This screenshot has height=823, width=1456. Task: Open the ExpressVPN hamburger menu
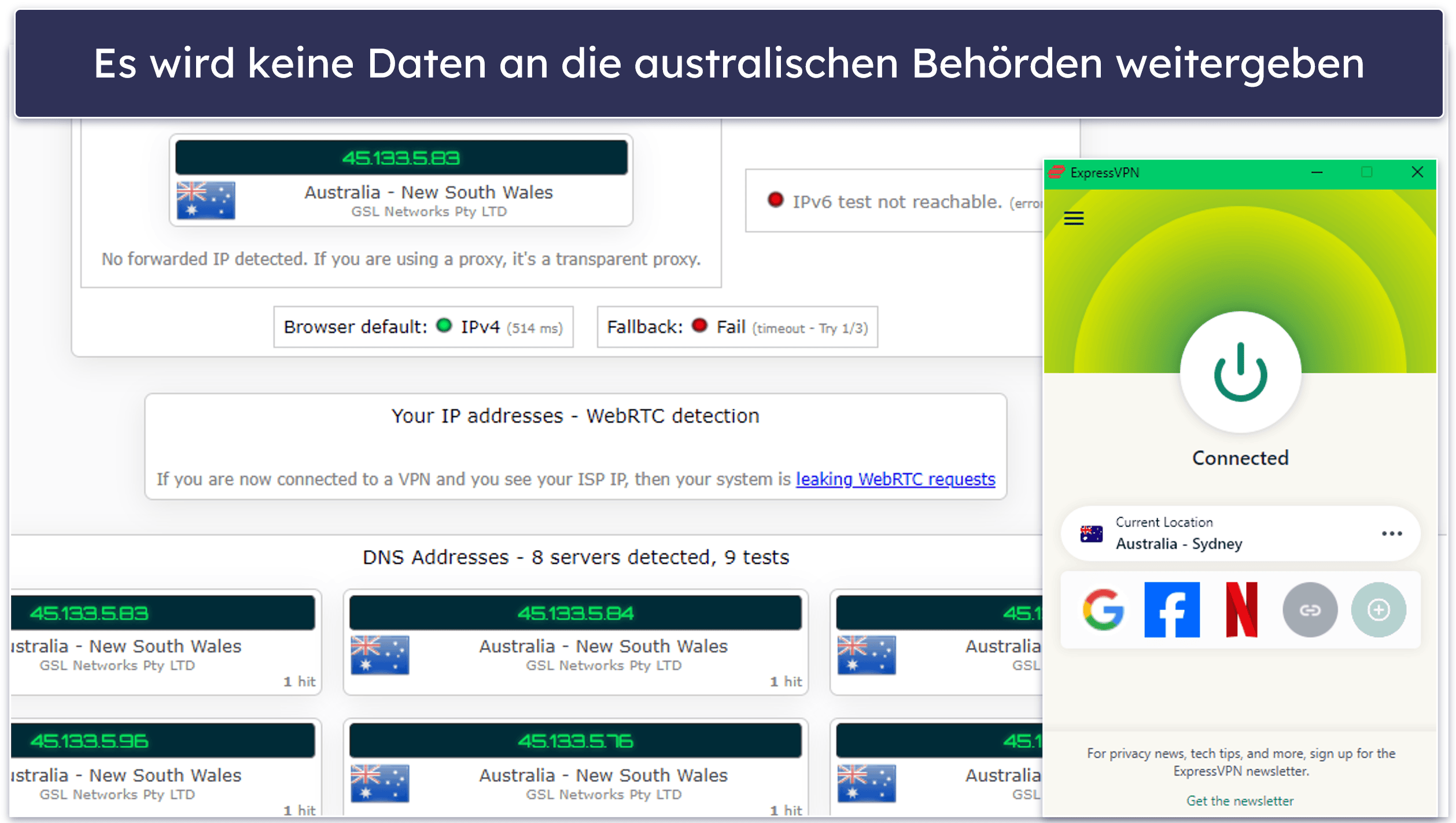click(1074, 219)
